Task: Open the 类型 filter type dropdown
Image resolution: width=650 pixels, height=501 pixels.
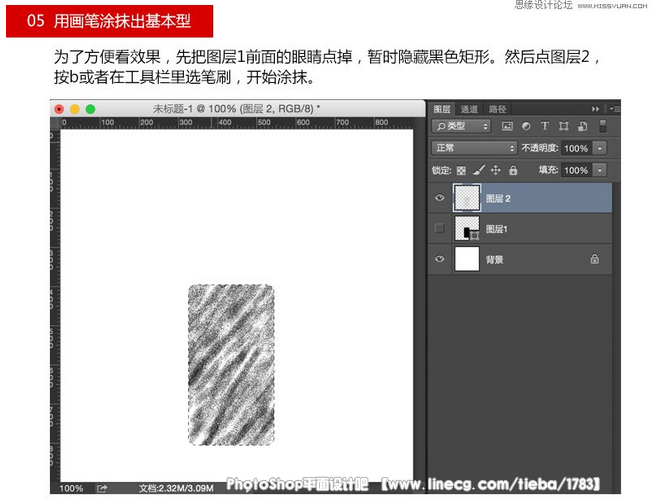Action: (x=462, y=127)
